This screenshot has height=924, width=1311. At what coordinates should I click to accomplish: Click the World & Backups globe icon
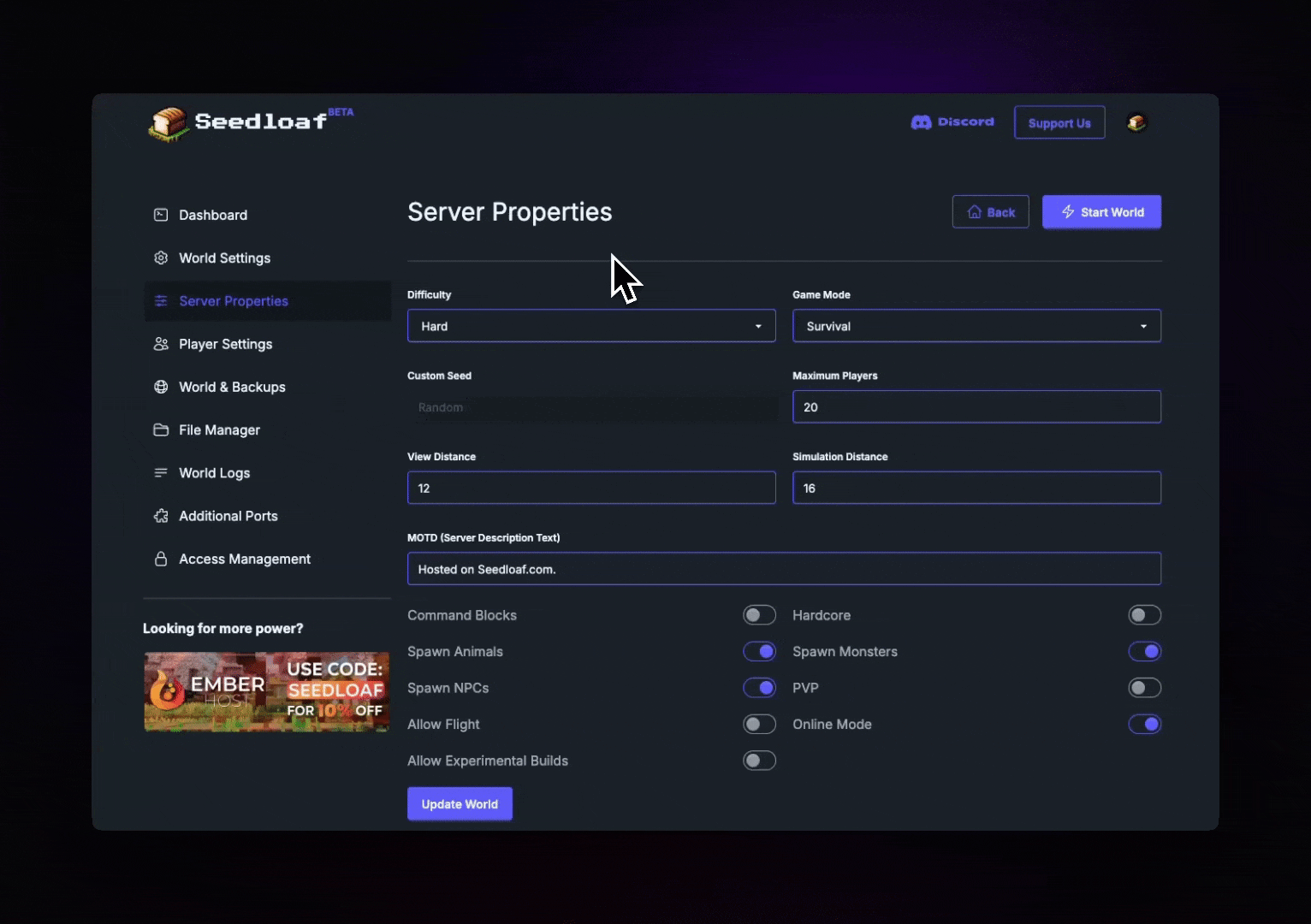(161, 387)
